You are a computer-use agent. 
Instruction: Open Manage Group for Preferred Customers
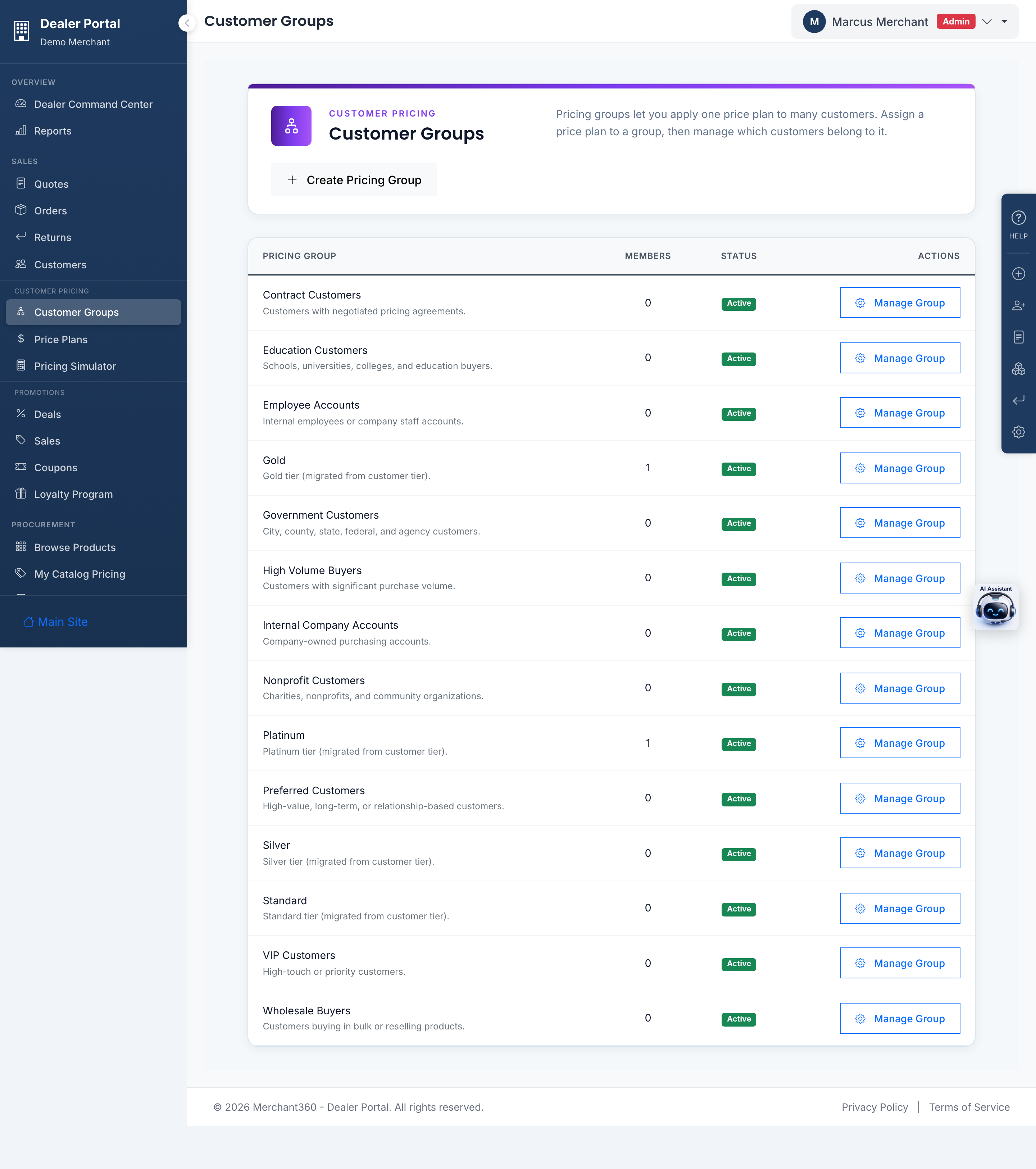[900, 799]
